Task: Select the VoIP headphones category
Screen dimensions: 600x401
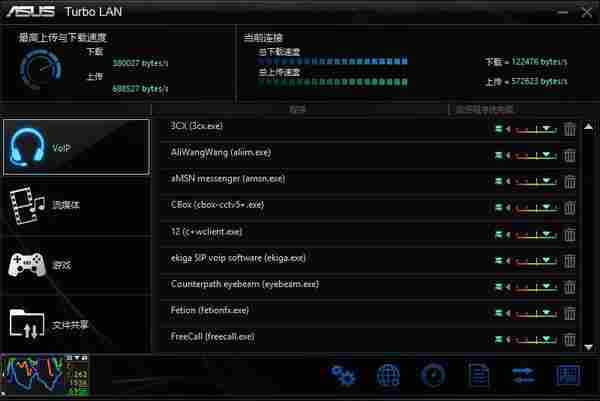Action: tap(76, 147)
